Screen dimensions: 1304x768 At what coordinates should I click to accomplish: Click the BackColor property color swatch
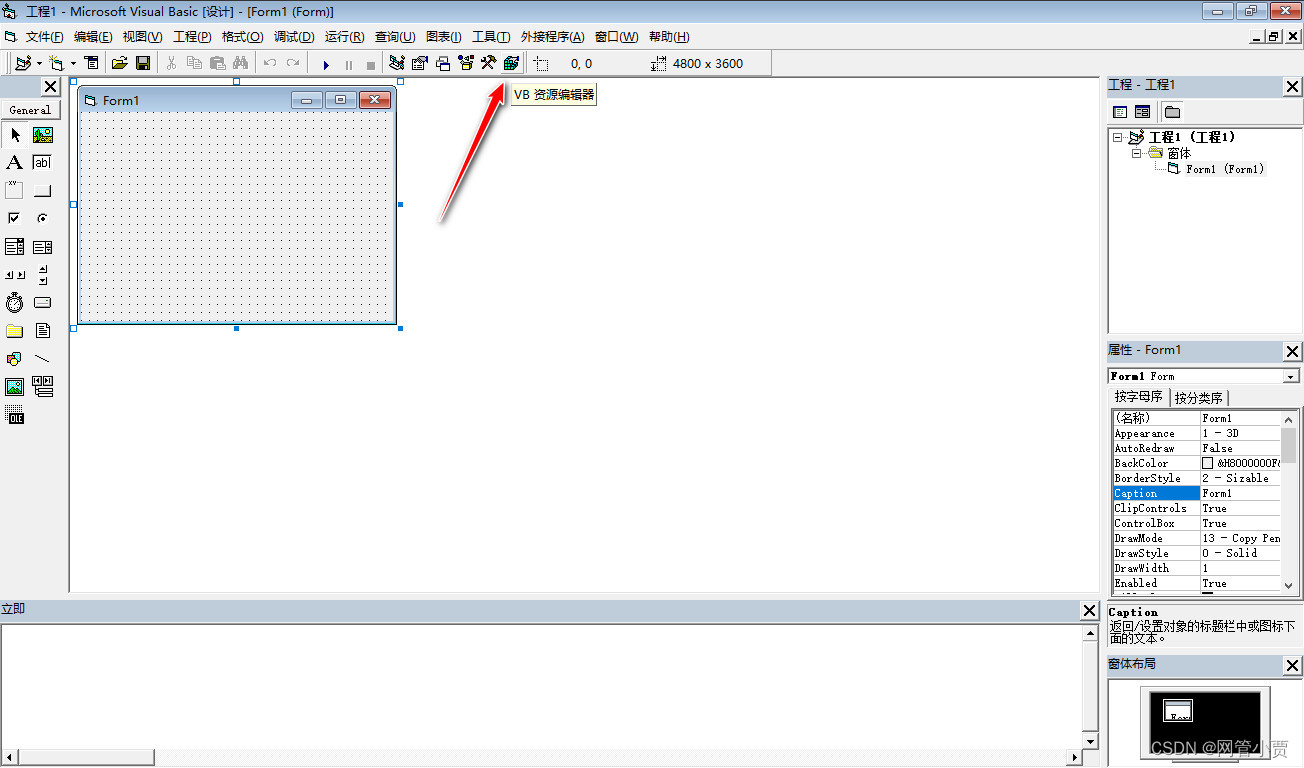click(x=1208, y=463)
